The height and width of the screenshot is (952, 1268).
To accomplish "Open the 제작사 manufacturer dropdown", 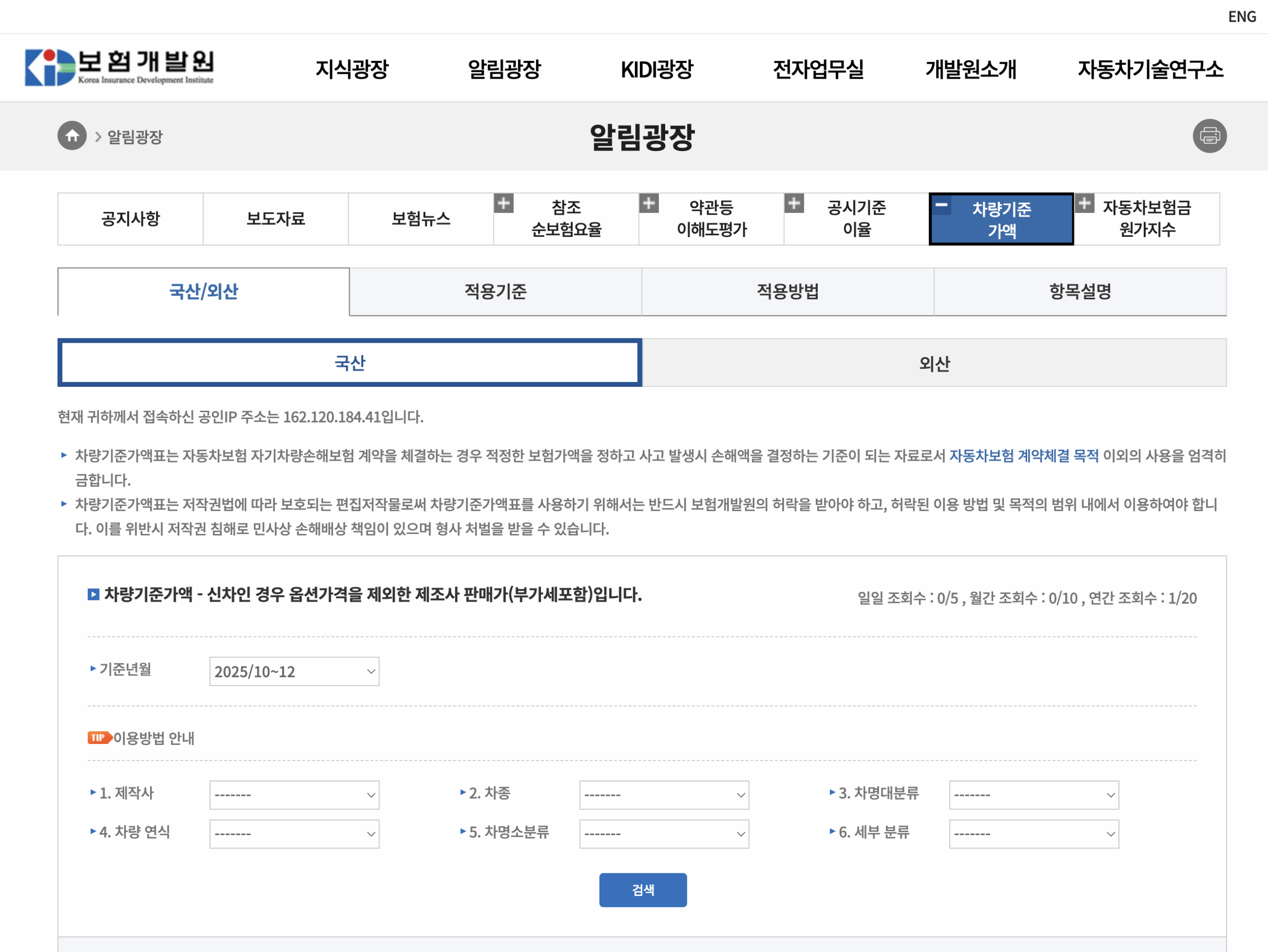I will [294, 794].
